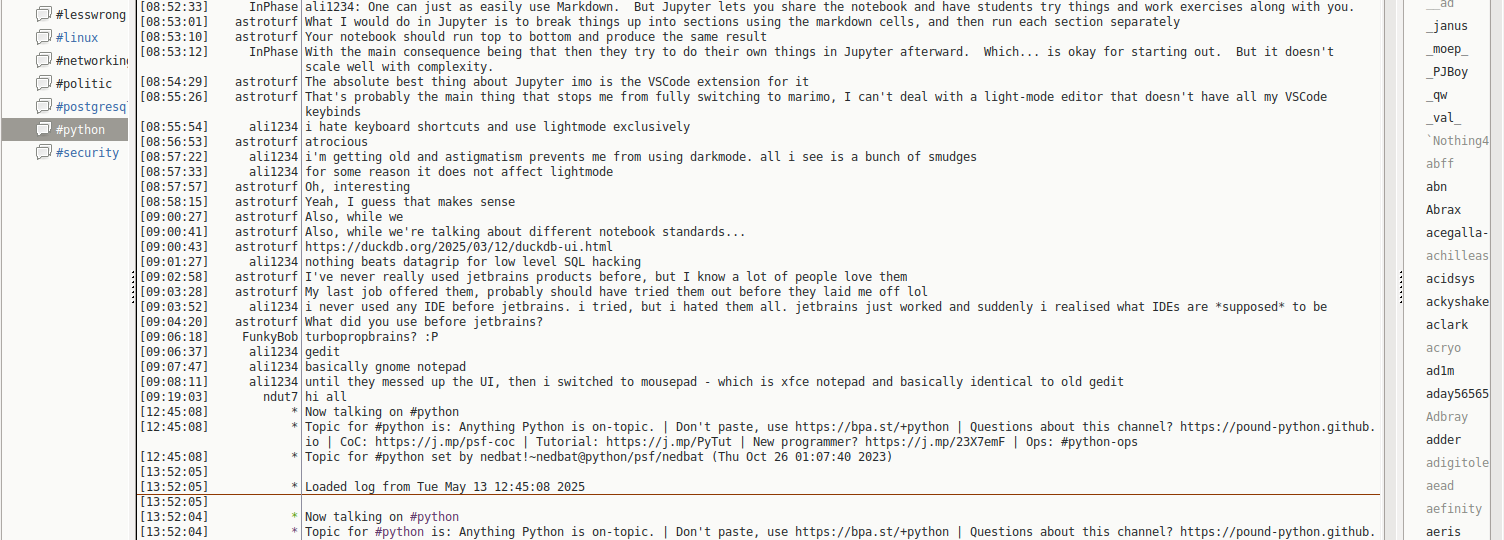This screenshot has width=1504, height=540.
Task: Click the #security channel icon
Action: (43, 152)
